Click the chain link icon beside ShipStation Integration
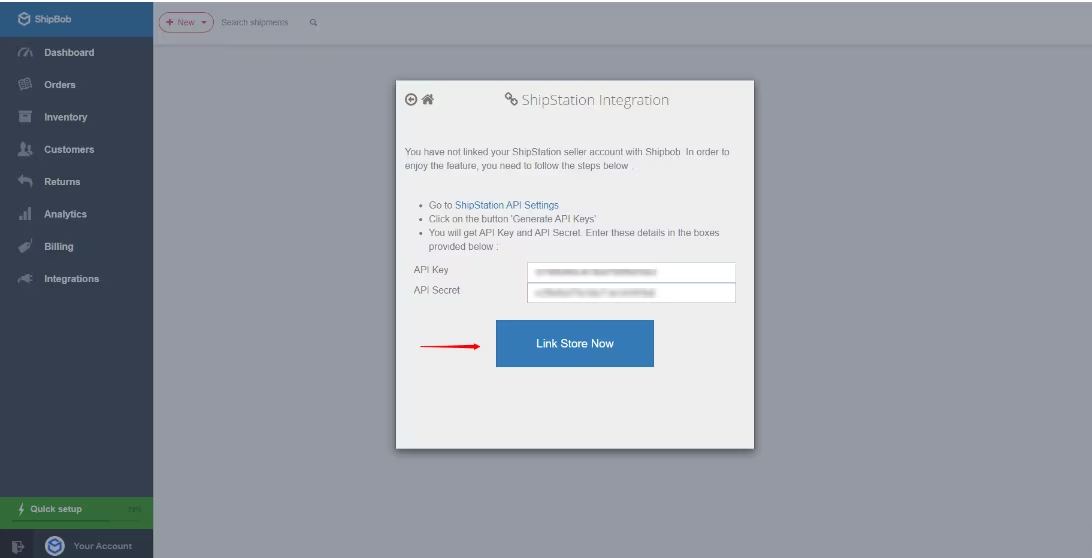The width and height of the screenshot is (1092, 558). tap(511, 100)
